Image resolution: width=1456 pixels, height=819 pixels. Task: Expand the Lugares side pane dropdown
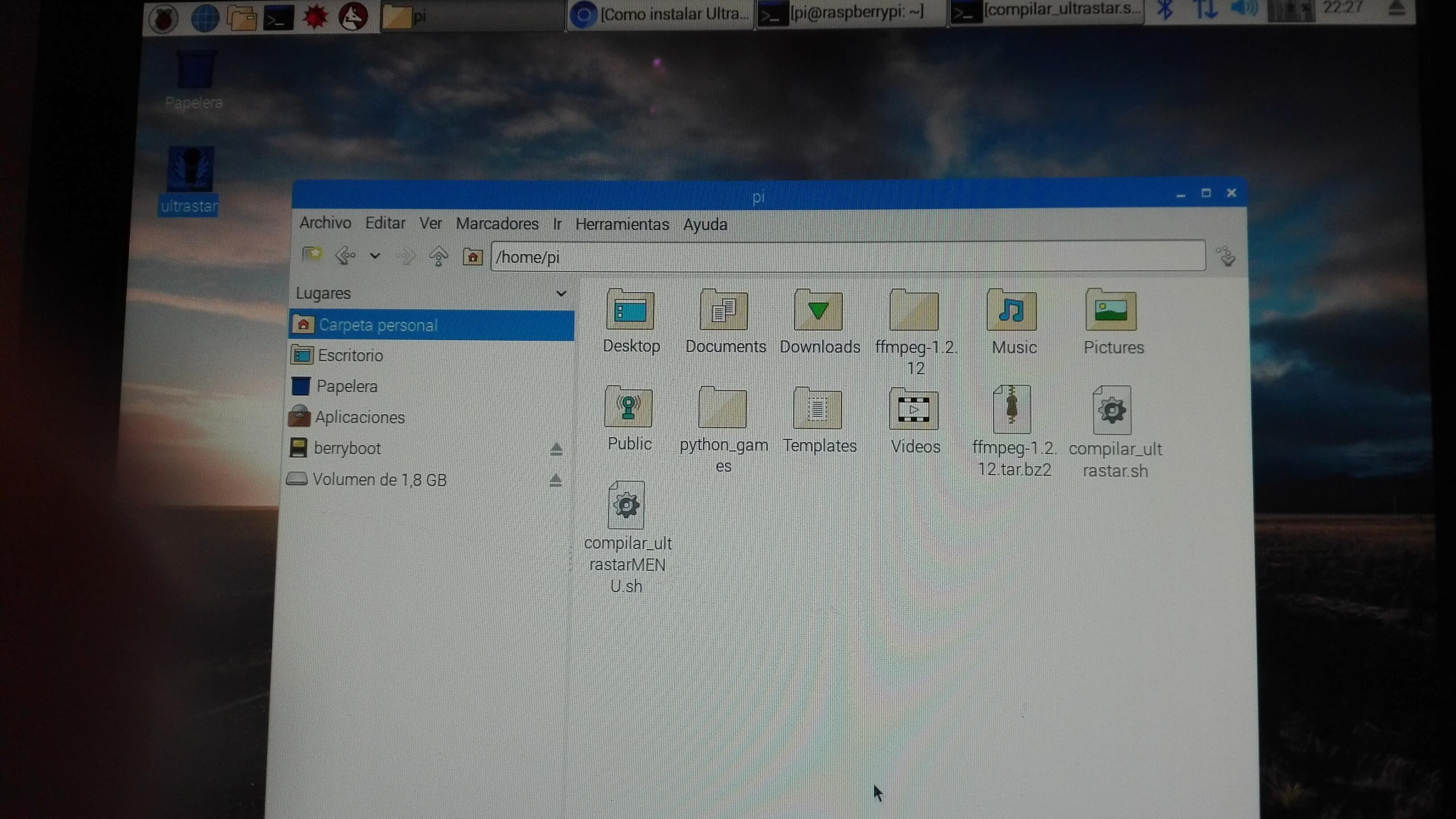561,294
